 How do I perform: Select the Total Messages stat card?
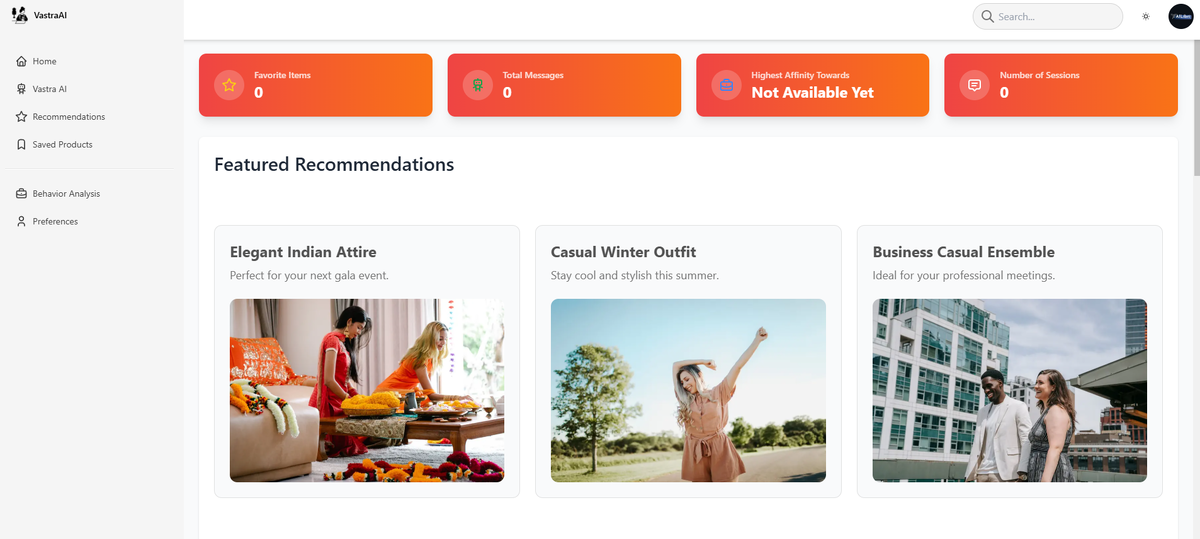[564, 85]
